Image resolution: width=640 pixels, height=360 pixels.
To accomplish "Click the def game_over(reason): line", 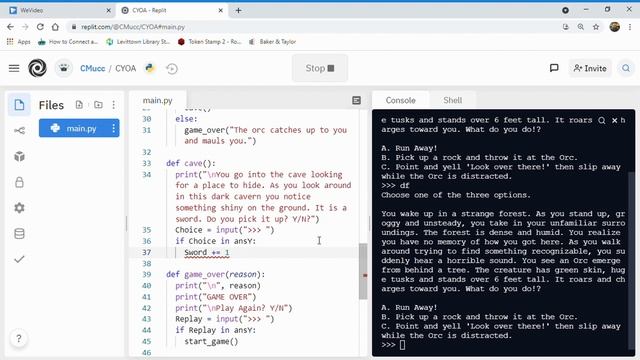I will click(216, 274).
